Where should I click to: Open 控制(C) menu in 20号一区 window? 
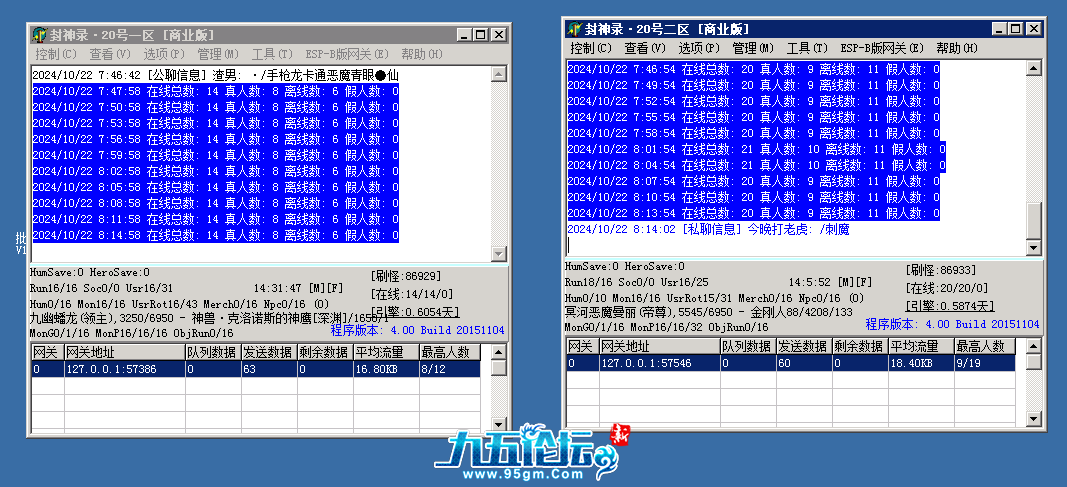[55, 54]
